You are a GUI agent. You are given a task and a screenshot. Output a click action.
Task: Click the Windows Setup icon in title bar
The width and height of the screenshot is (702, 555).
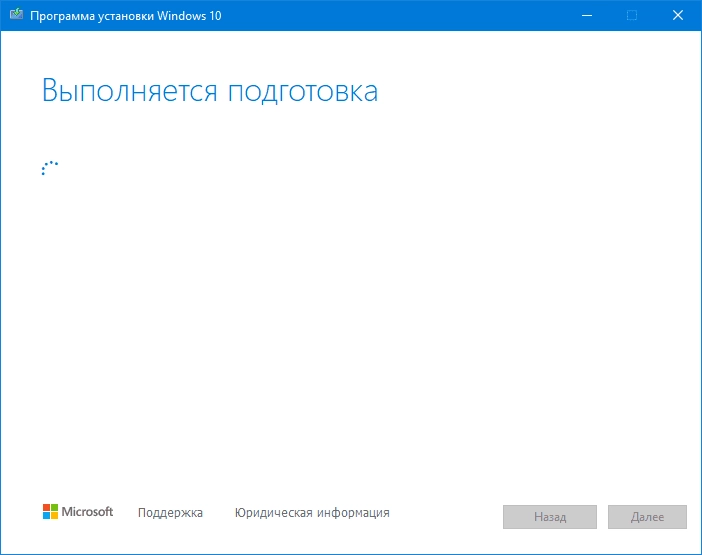click(16, 14)
